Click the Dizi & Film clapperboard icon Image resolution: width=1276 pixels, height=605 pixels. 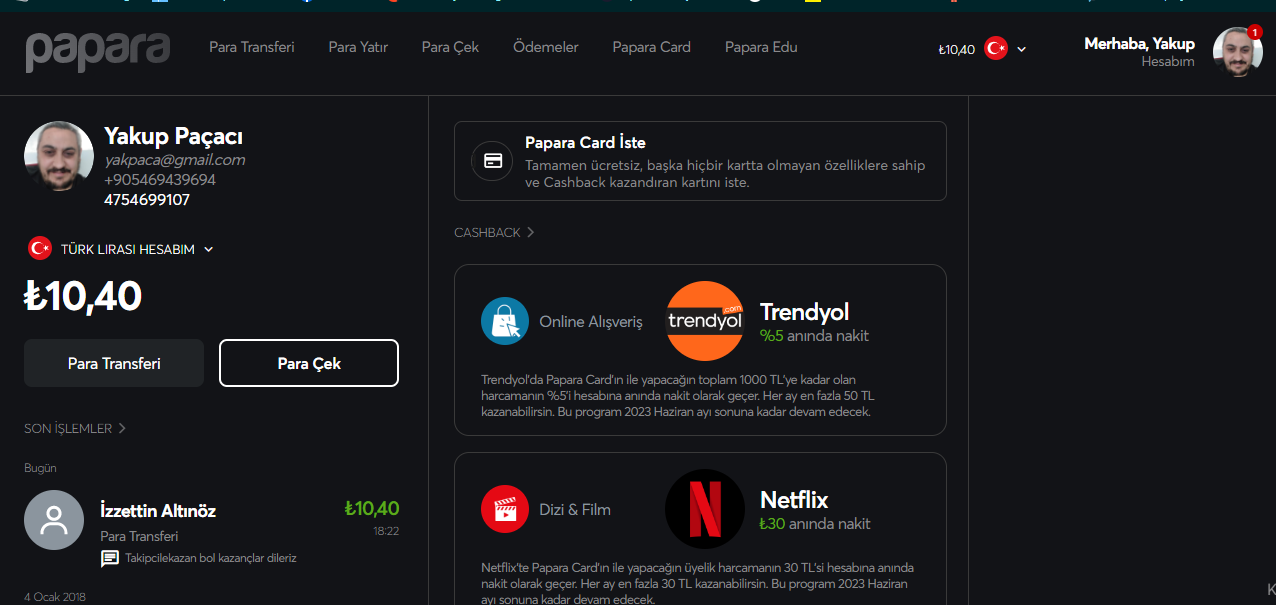click(505, 509)
